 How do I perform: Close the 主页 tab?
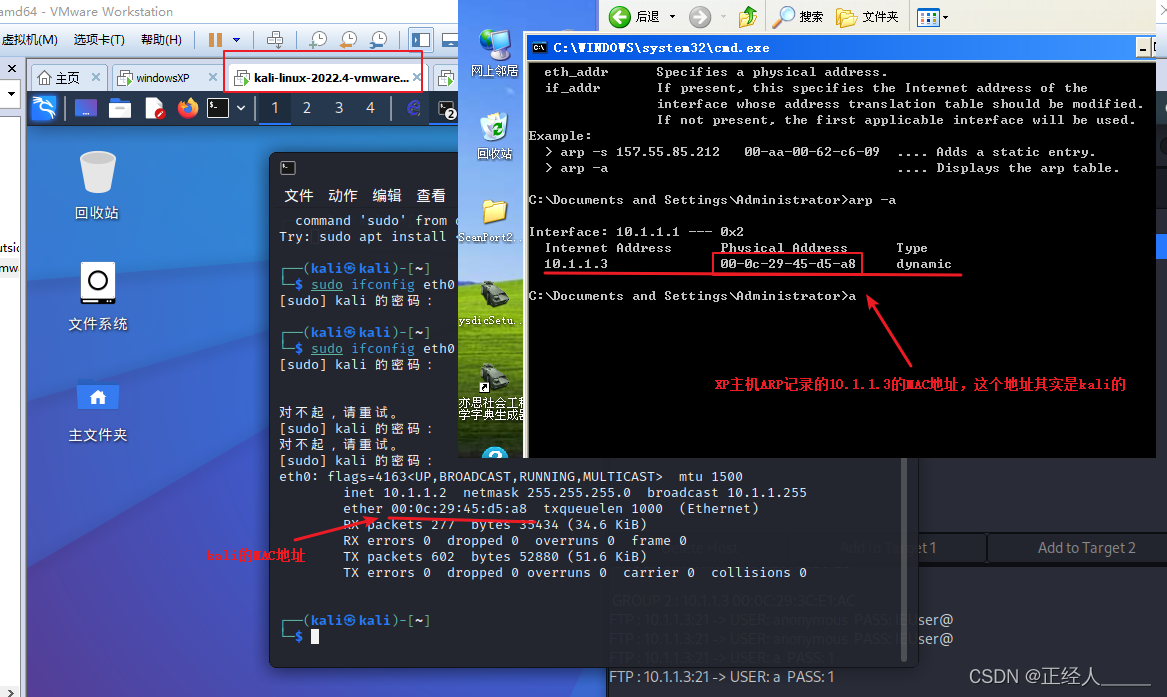[x=96, y=77]
